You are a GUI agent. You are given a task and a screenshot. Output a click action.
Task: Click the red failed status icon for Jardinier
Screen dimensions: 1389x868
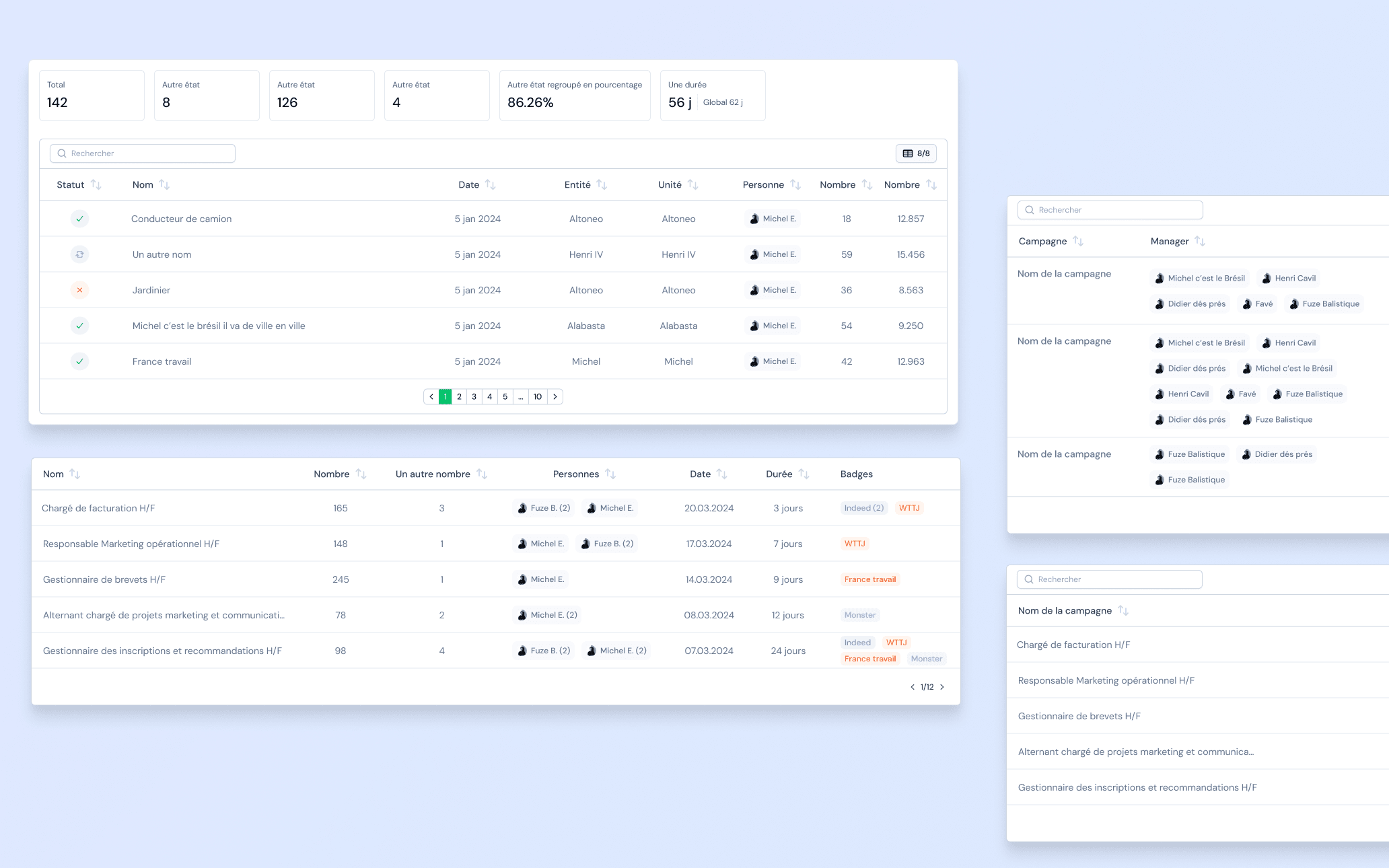point(79,290)
